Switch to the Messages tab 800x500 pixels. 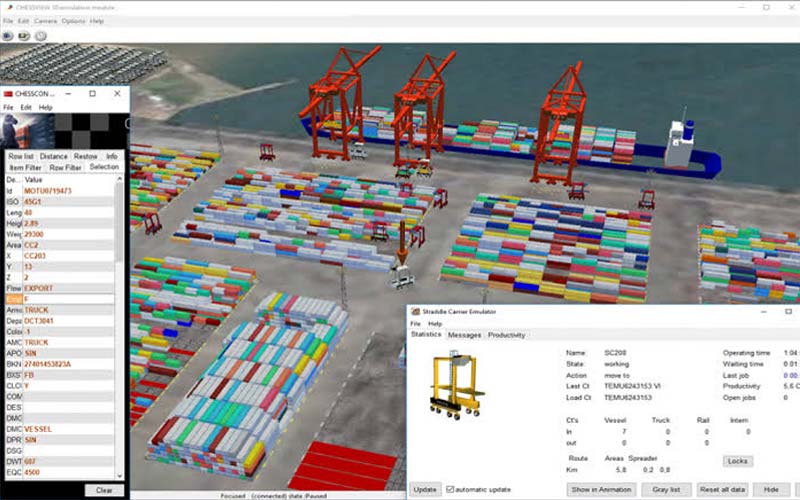point(464,335)
